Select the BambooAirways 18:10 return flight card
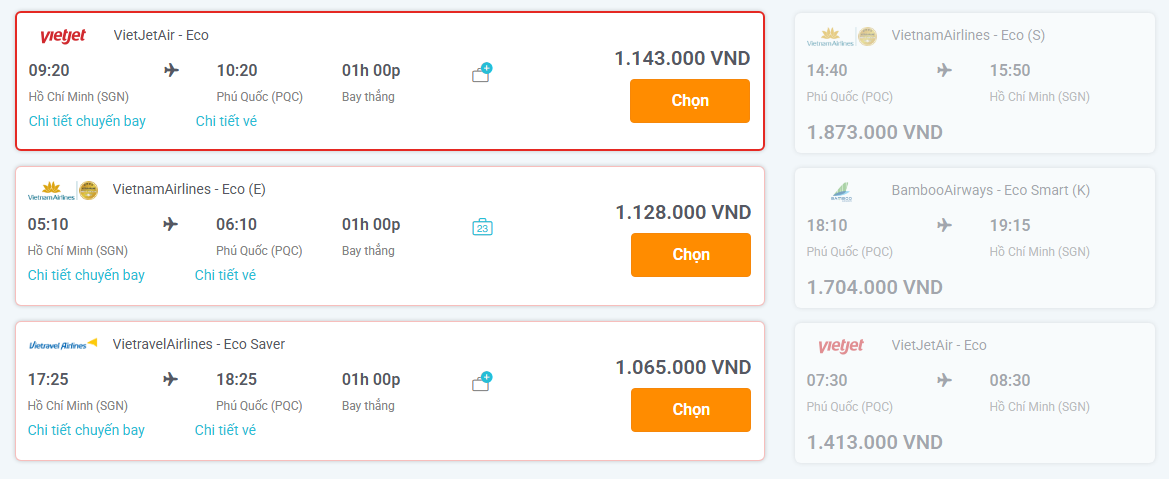Image resolution: width=1169 pixels, height=479 pixels. [974, 237]
